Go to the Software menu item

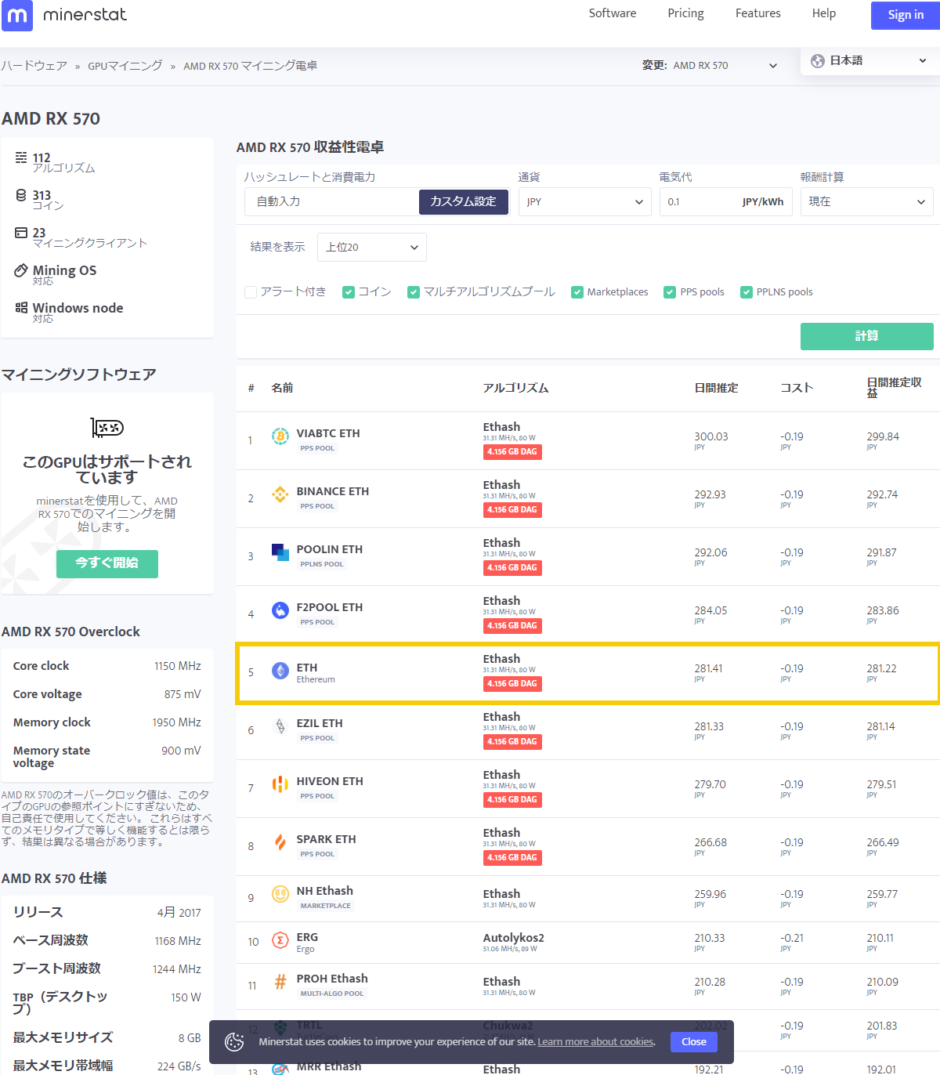pyautogui.click(x=612, y=14)
